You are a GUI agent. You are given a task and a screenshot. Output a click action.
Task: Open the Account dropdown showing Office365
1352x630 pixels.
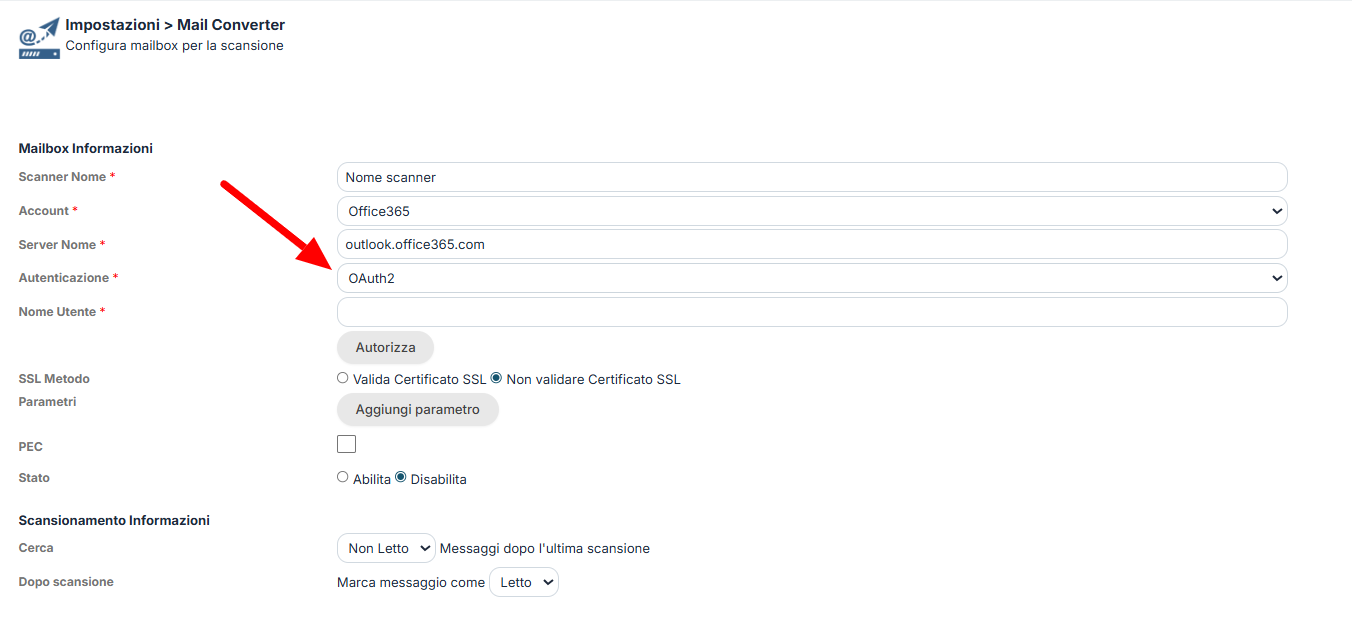812,211
